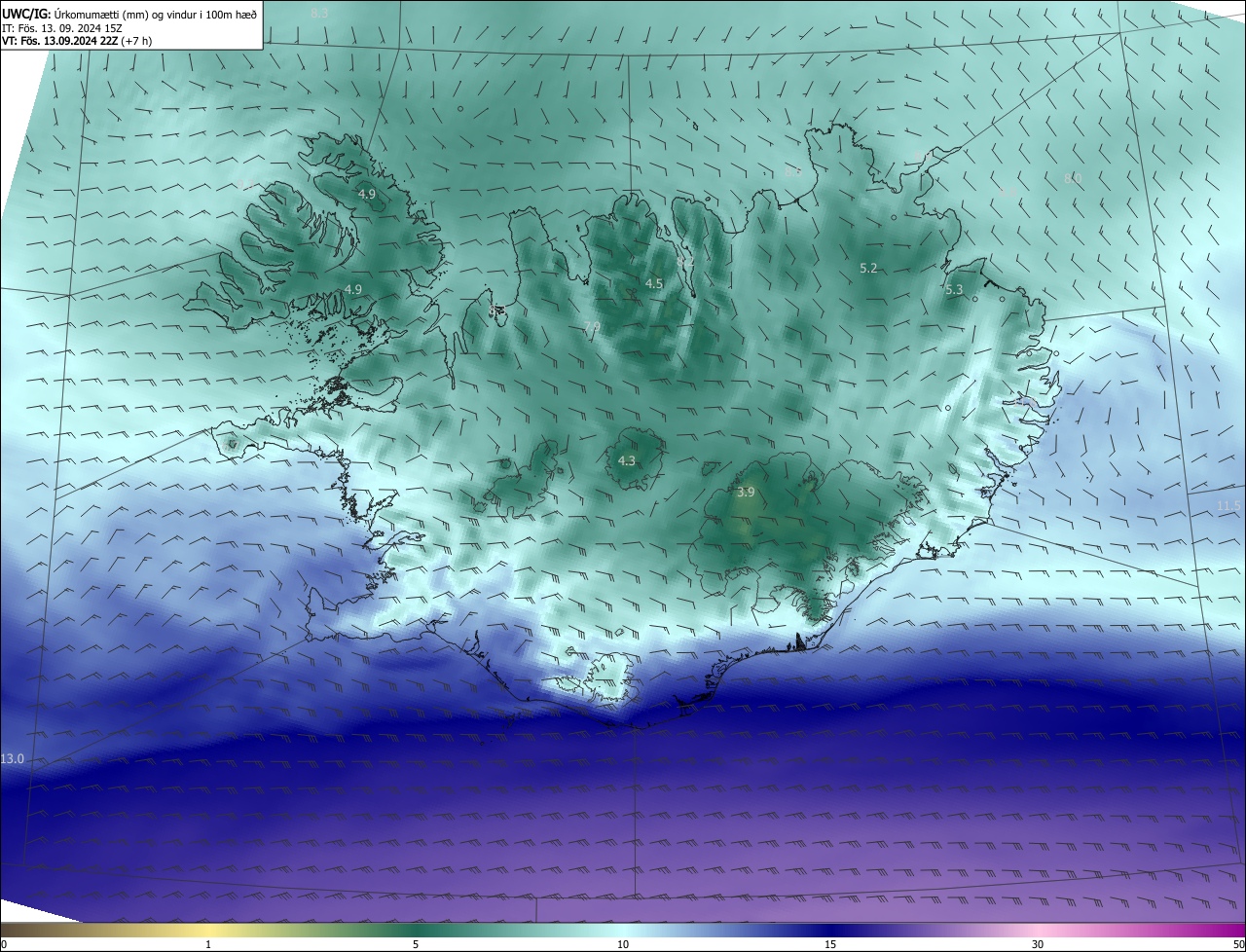This screenshot has height=952, width=1246.
Task: Click the 8.2 value label on the map
Action: (x=685, y=263)
